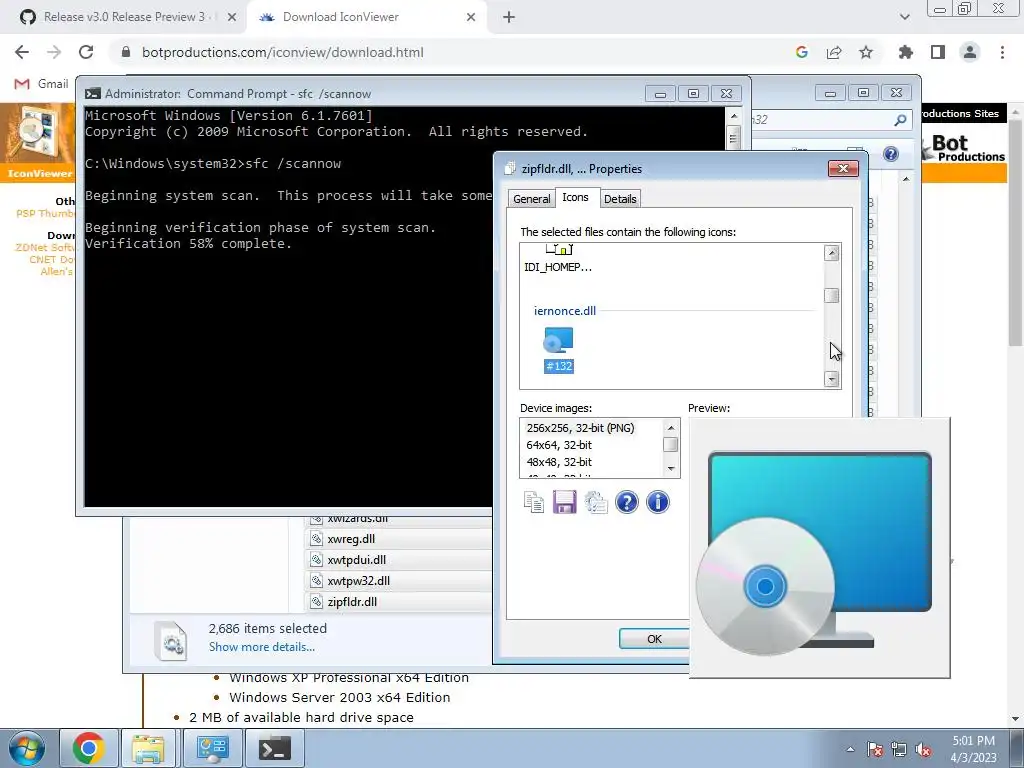
Task: Click the file icon beside items selected
Action: click(x=171, y=641)
